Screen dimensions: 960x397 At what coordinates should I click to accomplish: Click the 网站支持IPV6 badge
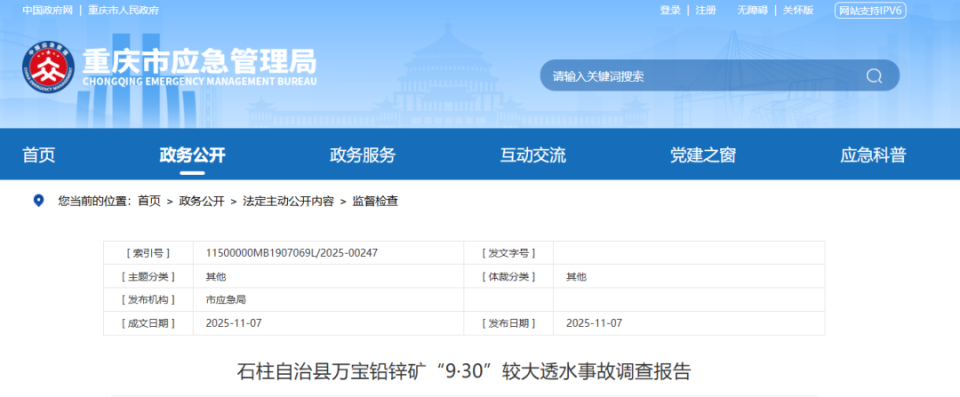pyautogui.click(x=870, y=10)
